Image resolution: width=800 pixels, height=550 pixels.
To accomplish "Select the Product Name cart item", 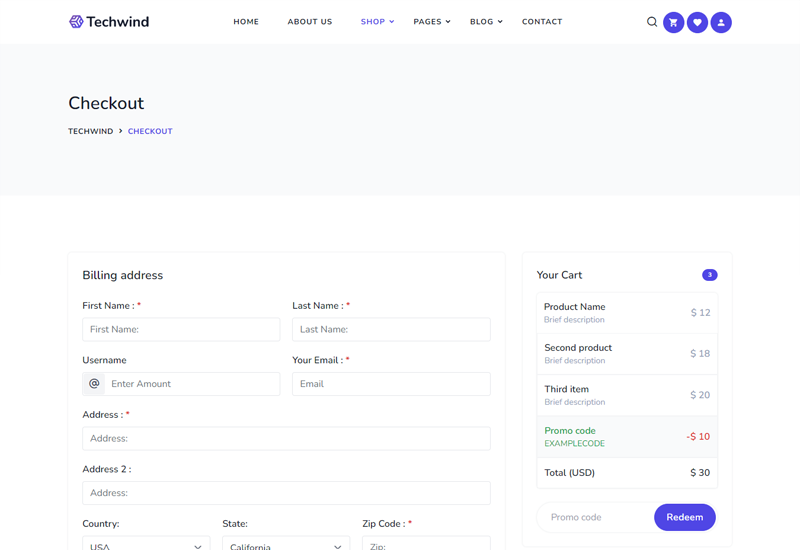I will click(x=627, y=313).
